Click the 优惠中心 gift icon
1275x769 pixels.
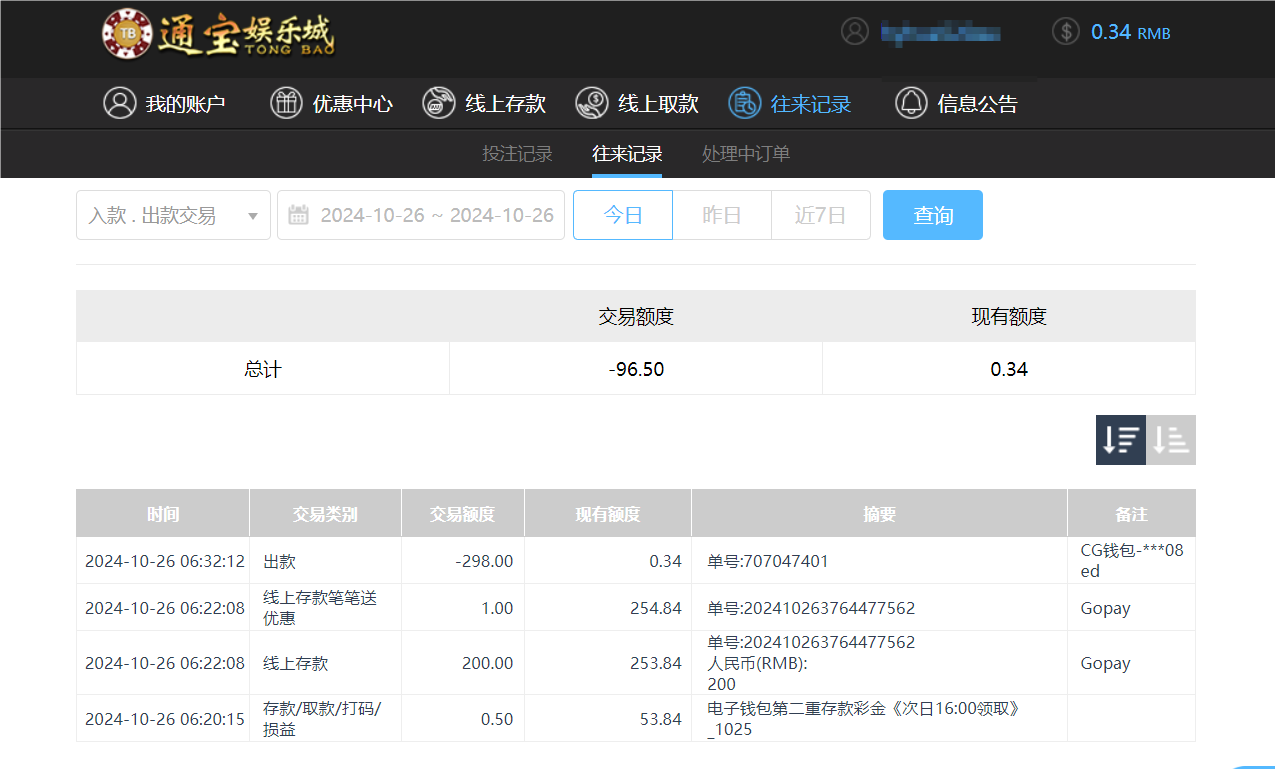point(287,103)
